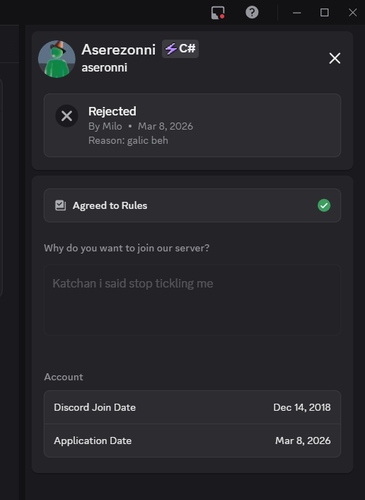Viewport: 365px width, 500px height.
Task: Minimize the Discord window
Action: click(297, 13)
